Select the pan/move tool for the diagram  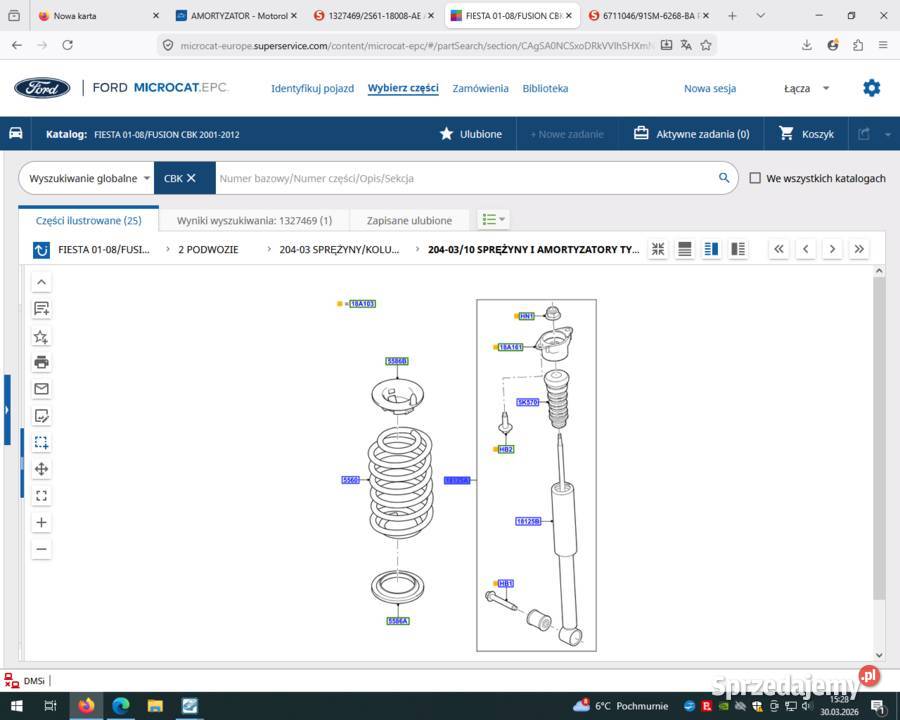(41, 469)
